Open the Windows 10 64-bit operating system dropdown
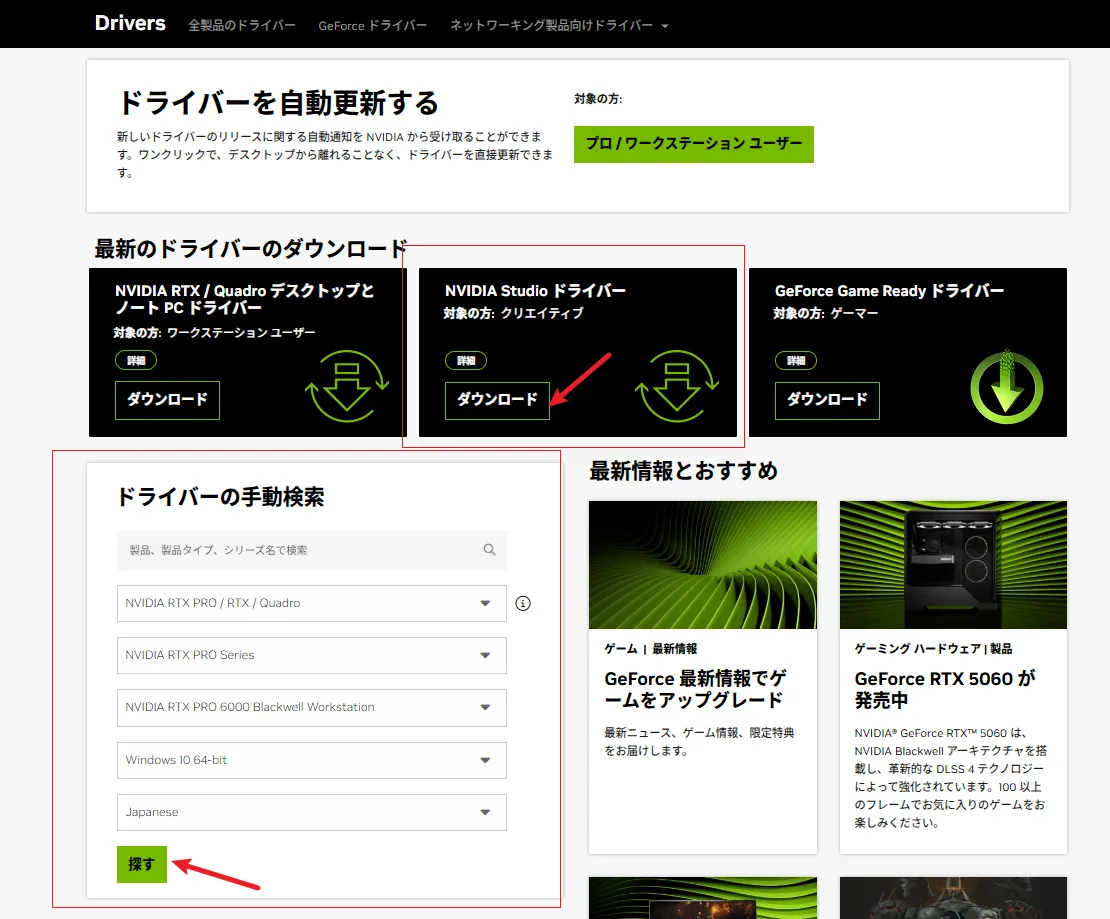 [x=311, y=760]
